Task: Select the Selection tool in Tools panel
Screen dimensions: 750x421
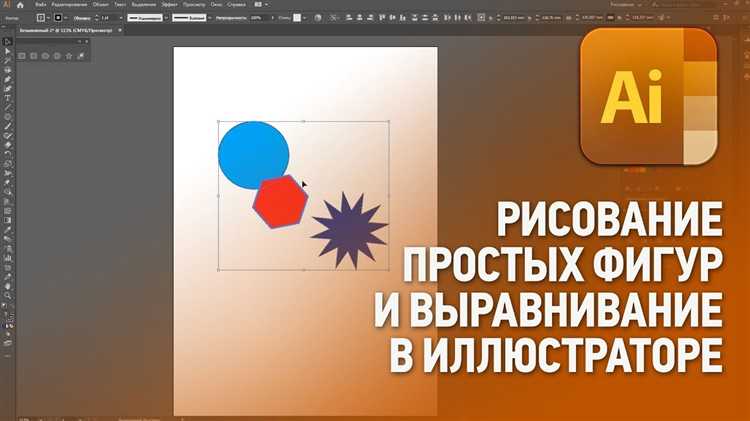Action: click(7, 42)
